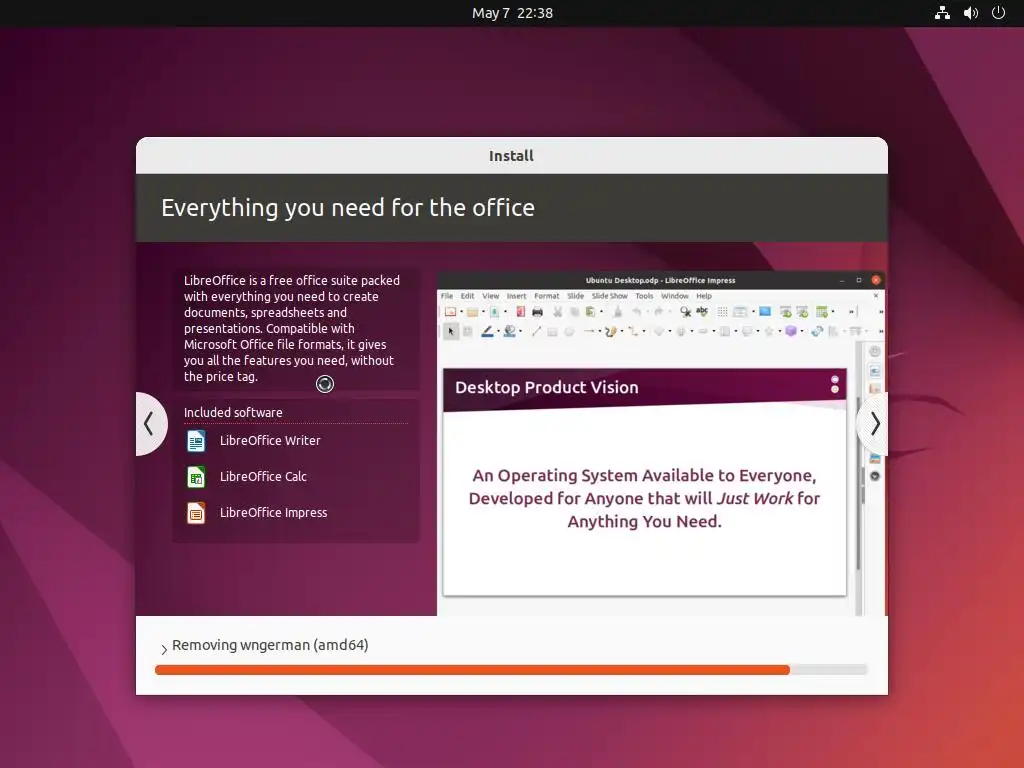The height and width of the screenshot is (768, 1024).
Task: Open Help menu in Impress screenshot
Action: (x=704, y=296)
